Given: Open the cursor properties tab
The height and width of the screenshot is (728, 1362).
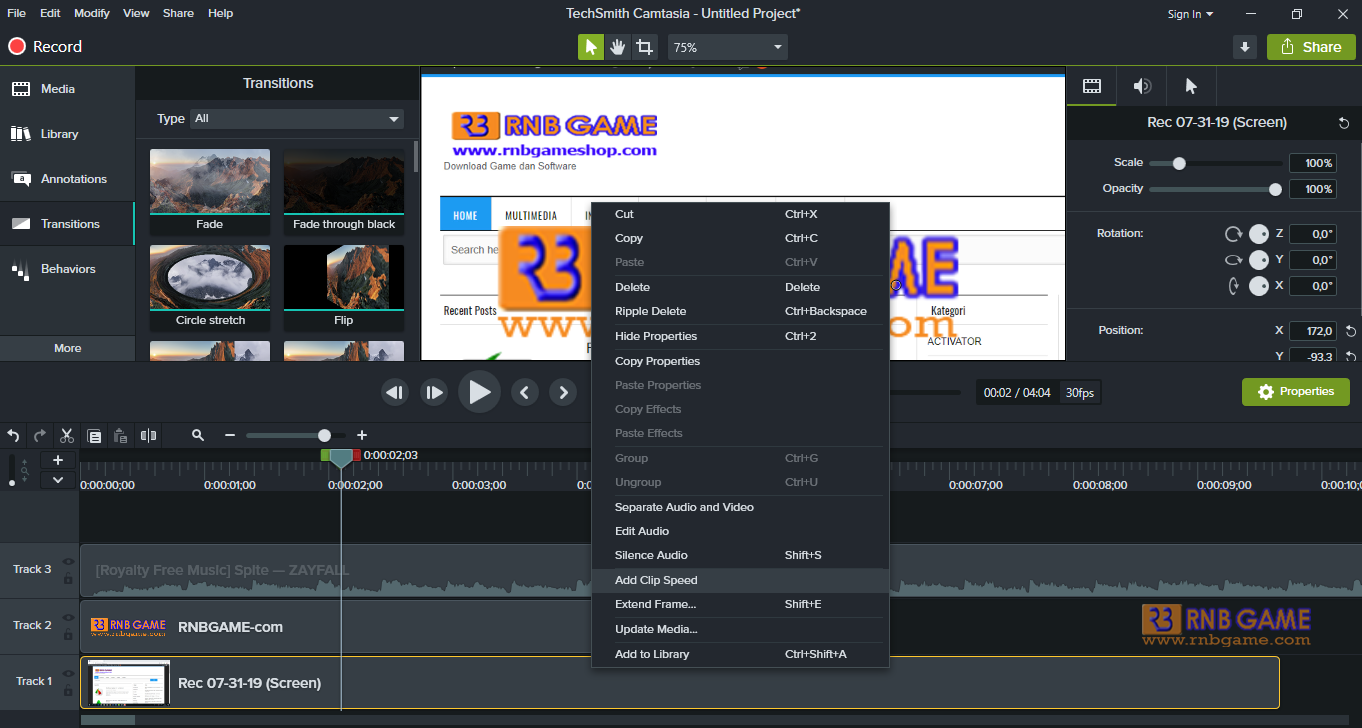Looking at the screenshot, I should (1191, 86).
